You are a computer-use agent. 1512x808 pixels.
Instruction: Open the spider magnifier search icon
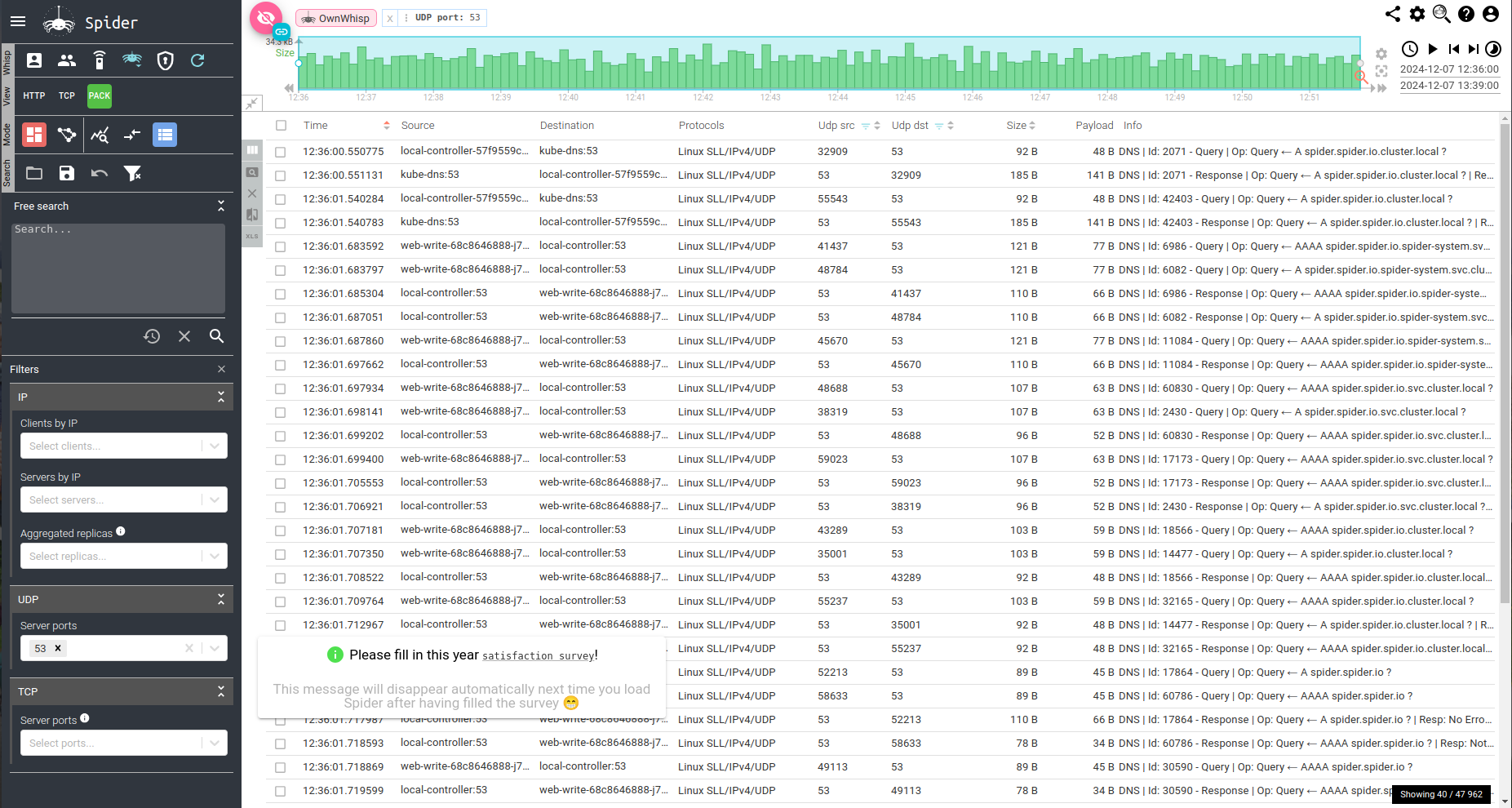tap(1442, 14)
